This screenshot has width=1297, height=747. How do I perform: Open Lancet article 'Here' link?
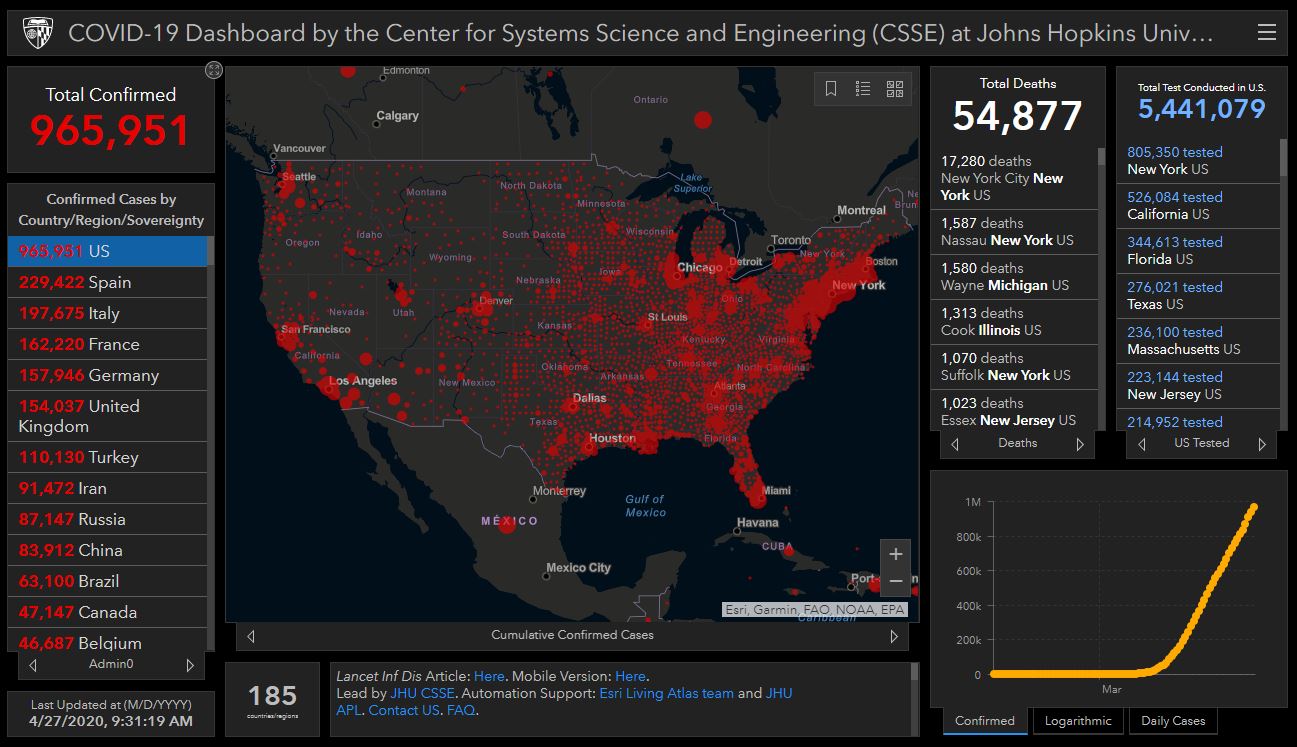coord(489,676)
